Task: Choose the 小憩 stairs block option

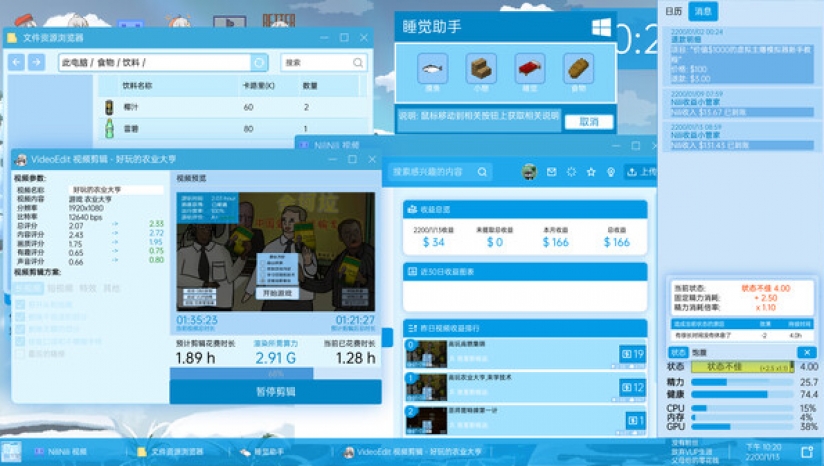Action: click(481, 68)
